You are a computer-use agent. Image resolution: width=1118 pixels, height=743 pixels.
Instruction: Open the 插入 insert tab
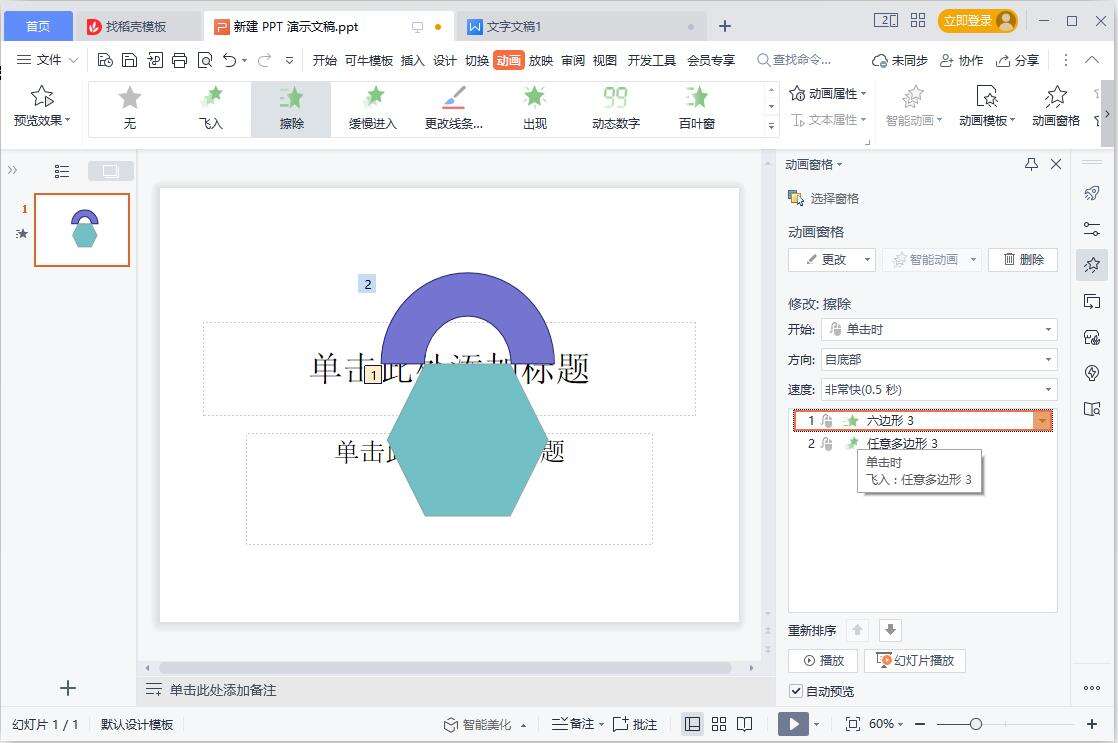[412, 61]
